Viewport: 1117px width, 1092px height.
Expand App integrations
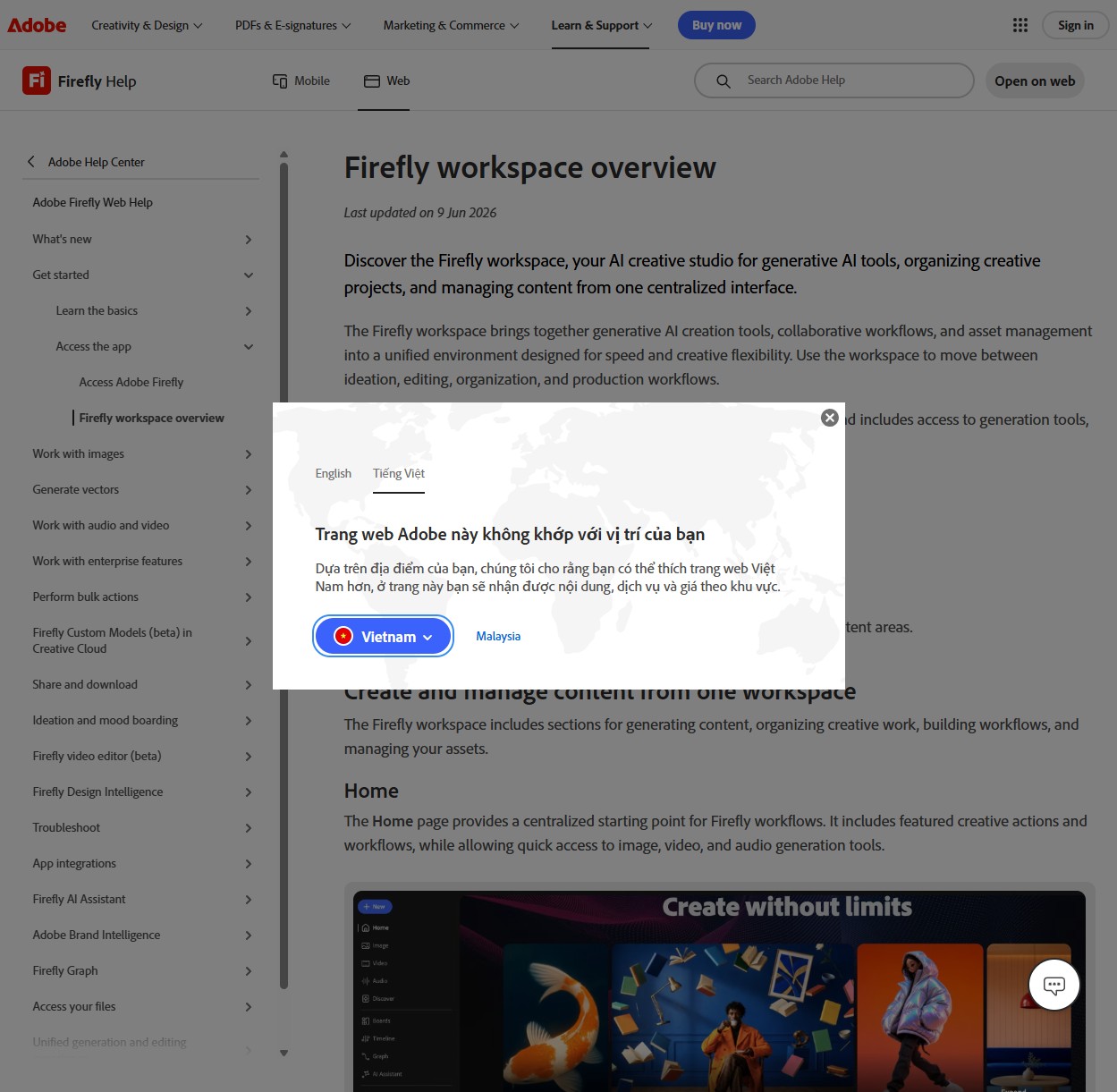point(249,863)
